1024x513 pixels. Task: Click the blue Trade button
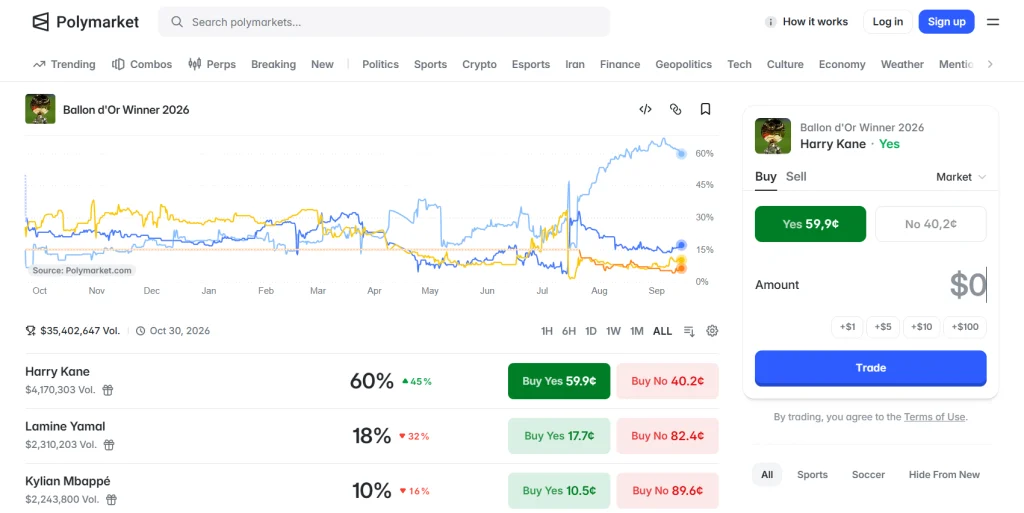point(871,368)
